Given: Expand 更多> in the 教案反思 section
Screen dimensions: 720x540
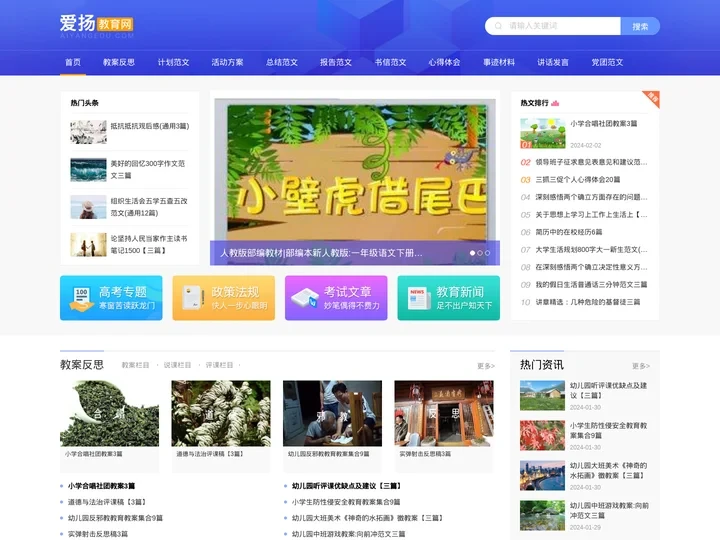Looking at the screenshot, I should point(485,366).
